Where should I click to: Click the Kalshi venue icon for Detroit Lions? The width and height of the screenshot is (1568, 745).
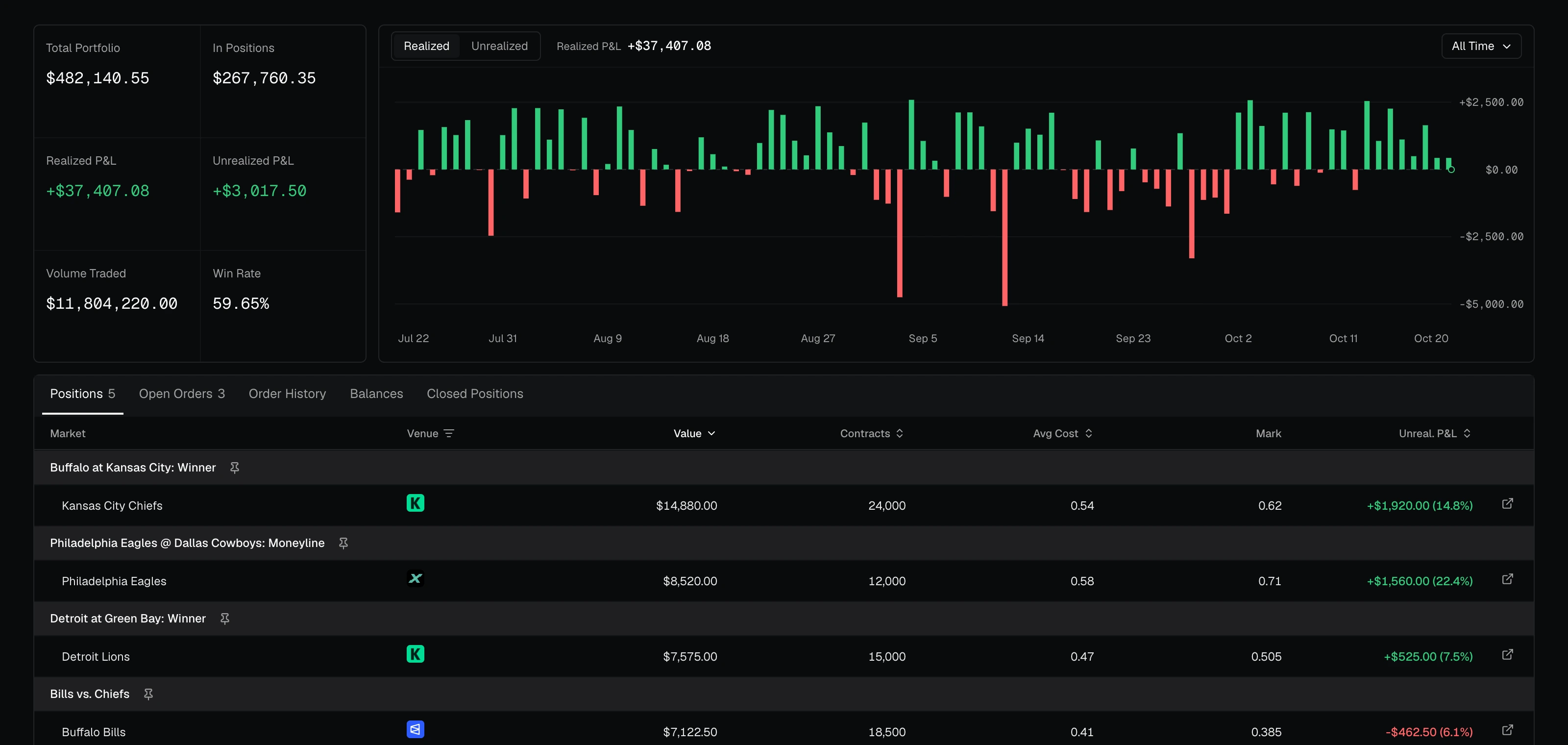(415, 654)
